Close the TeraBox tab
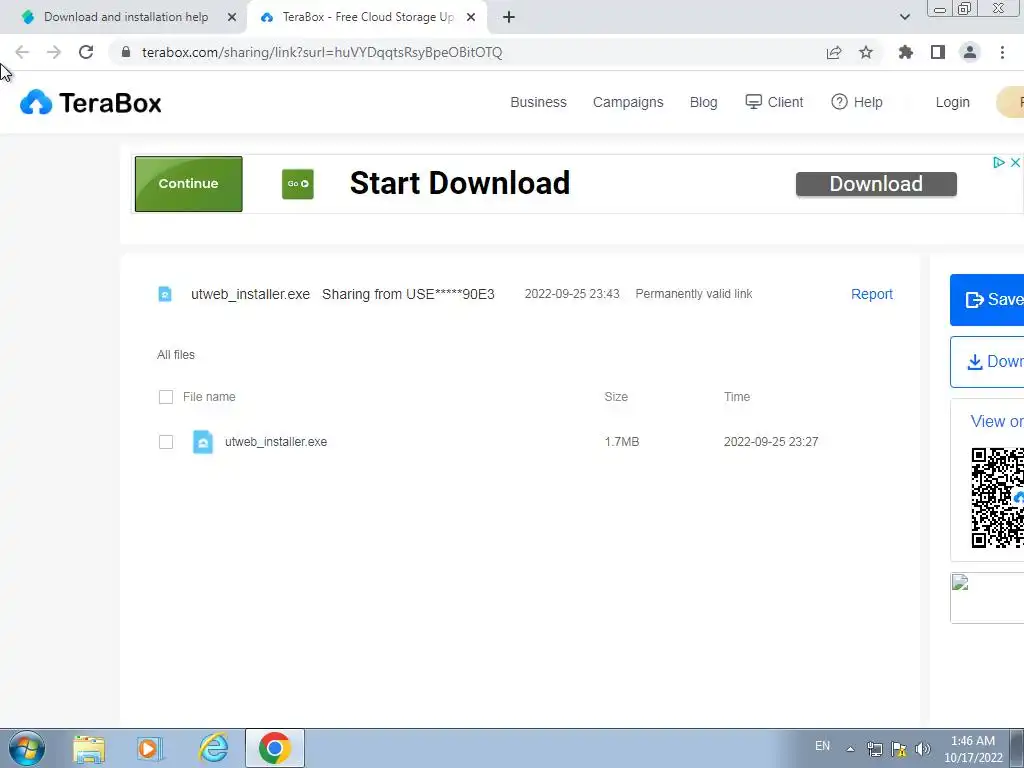 pyautogui.click(x=471, y=17)
